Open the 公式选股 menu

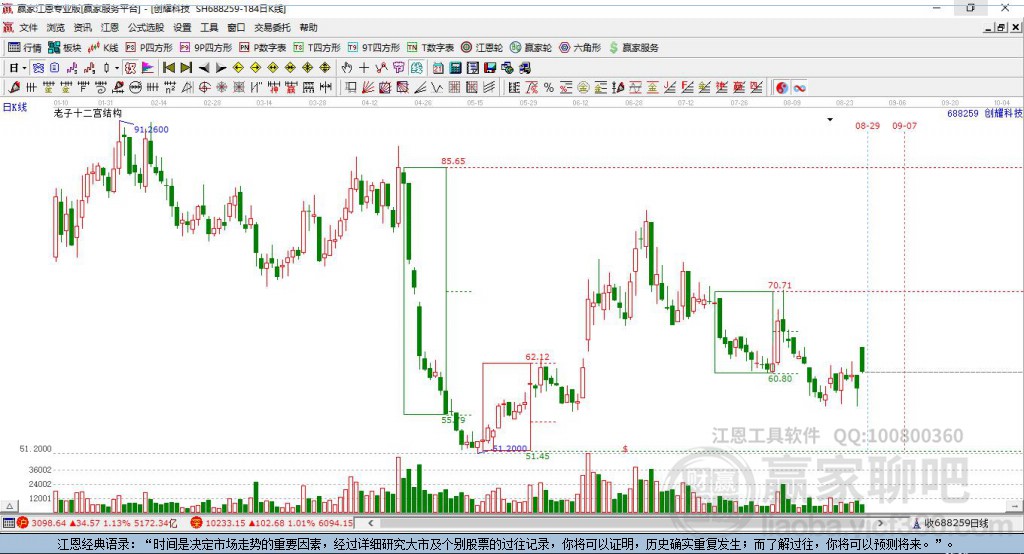pos(146,27)
